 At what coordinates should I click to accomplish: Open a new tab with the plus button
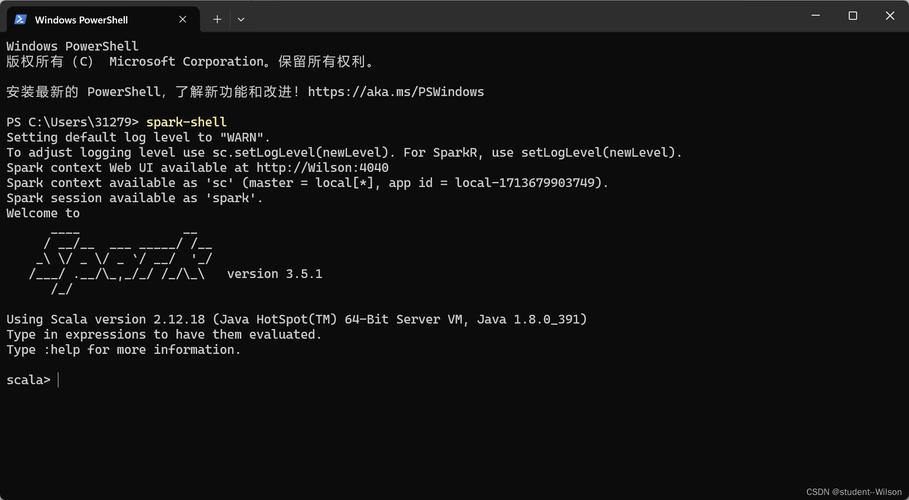(217, 19)
